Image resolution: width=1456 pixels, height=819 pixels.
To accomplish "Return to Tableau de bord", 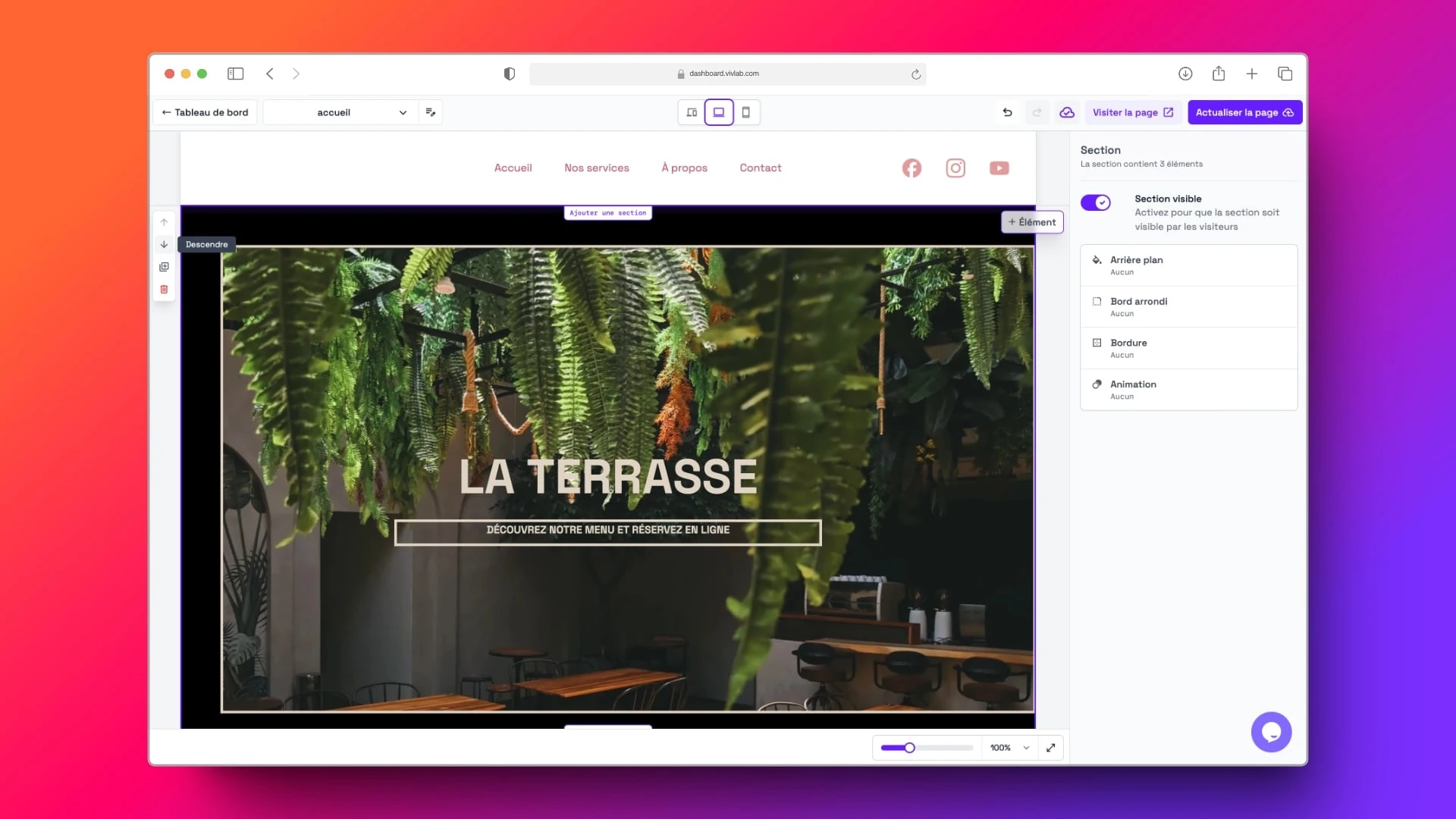I will pos(205,112).
